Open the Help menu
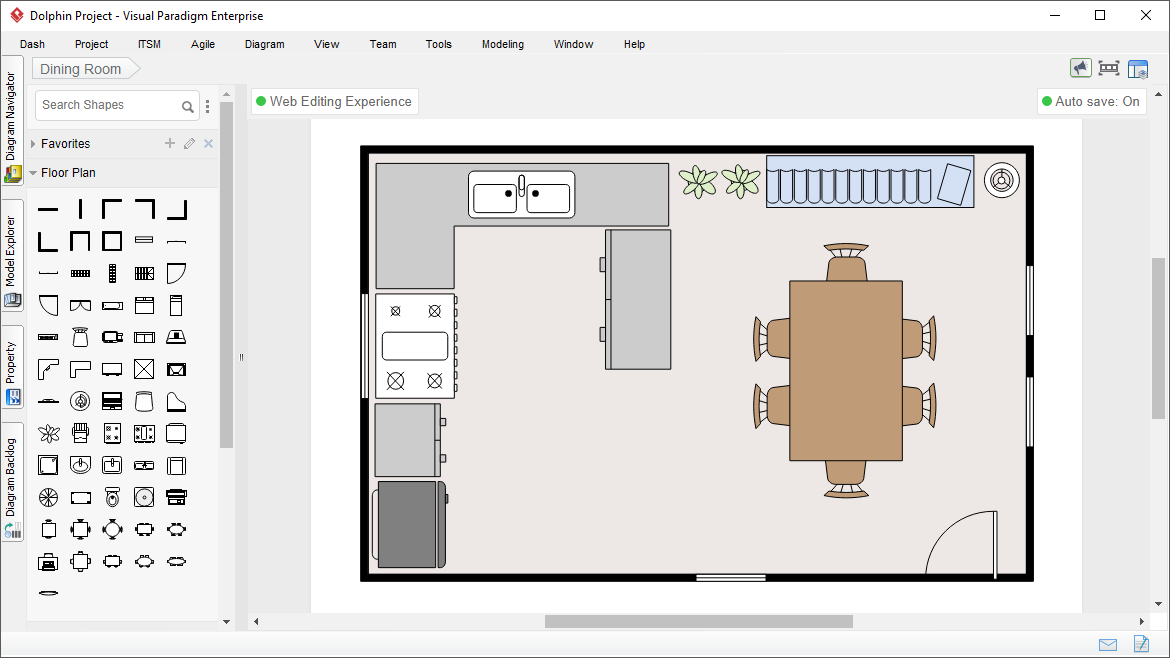Viewport: 1170px width, 658px height. [634, 44]
